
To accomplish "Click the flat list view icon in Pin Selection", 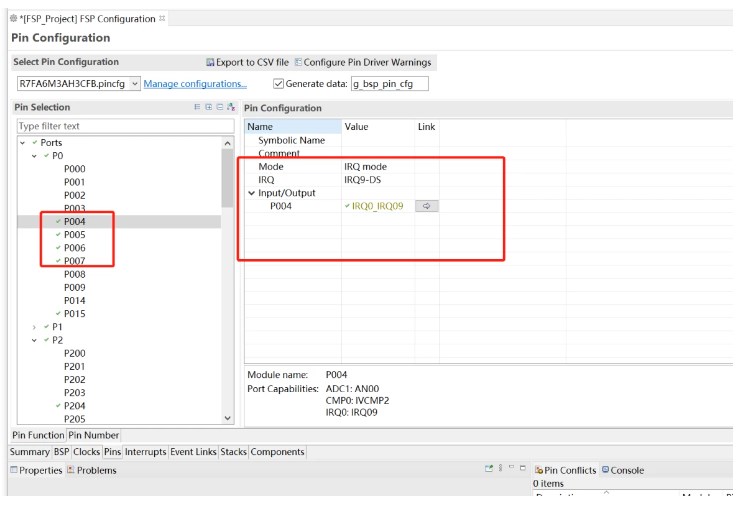I will (197, 107).
